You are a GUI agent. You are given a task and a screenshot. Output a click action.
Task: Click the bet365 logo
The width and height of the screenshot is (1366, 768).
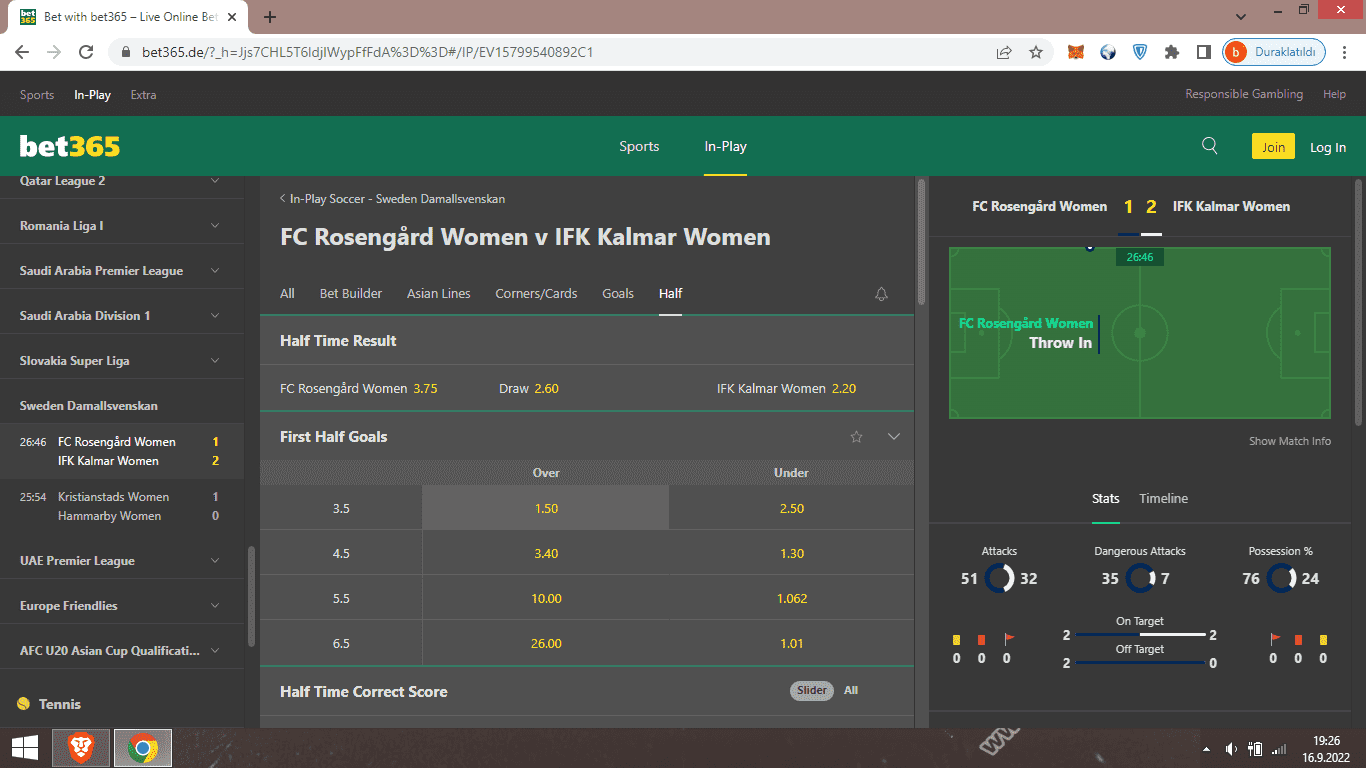point(70,147)
